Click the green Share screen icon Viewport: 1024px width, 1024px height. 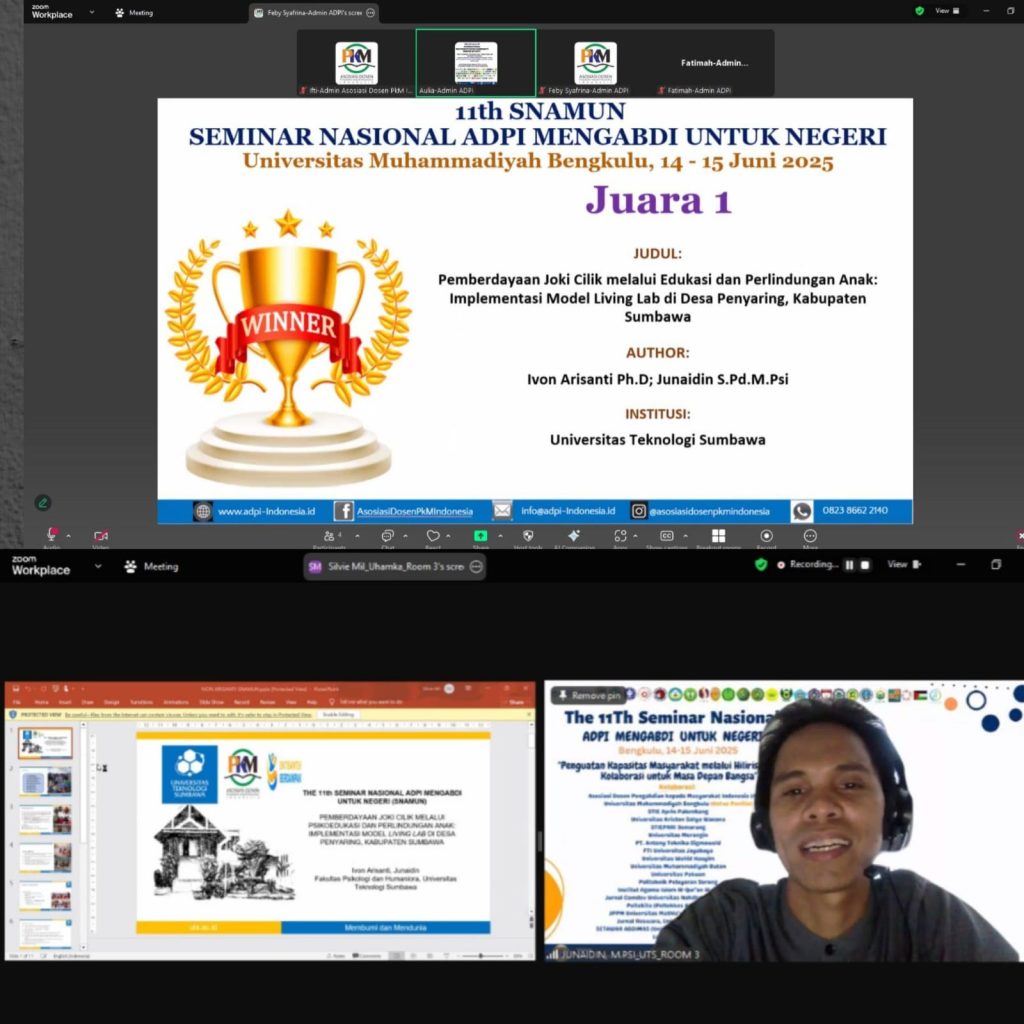[x=481, y=536]
